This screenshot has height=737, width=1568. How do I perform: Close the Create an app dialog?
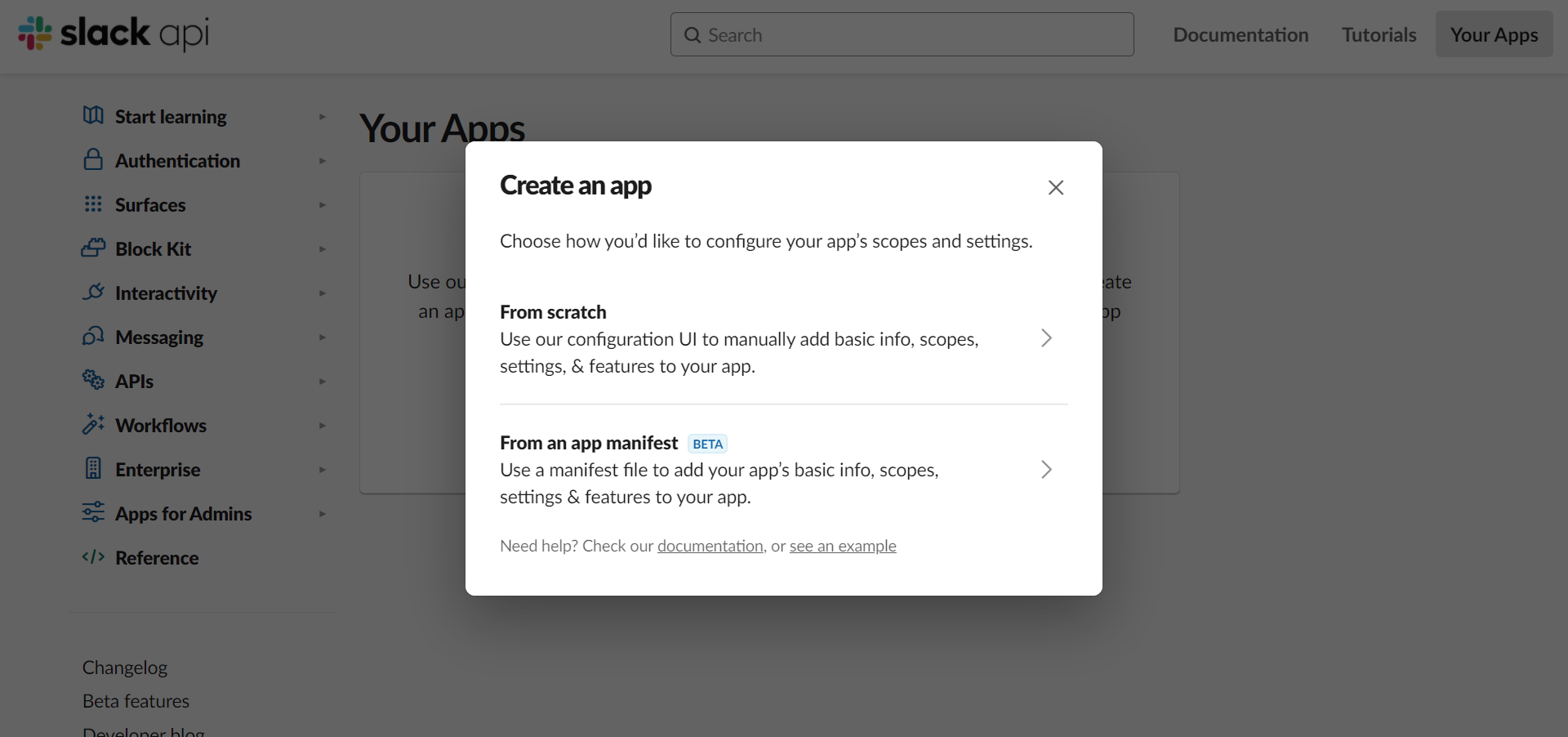1056,187
